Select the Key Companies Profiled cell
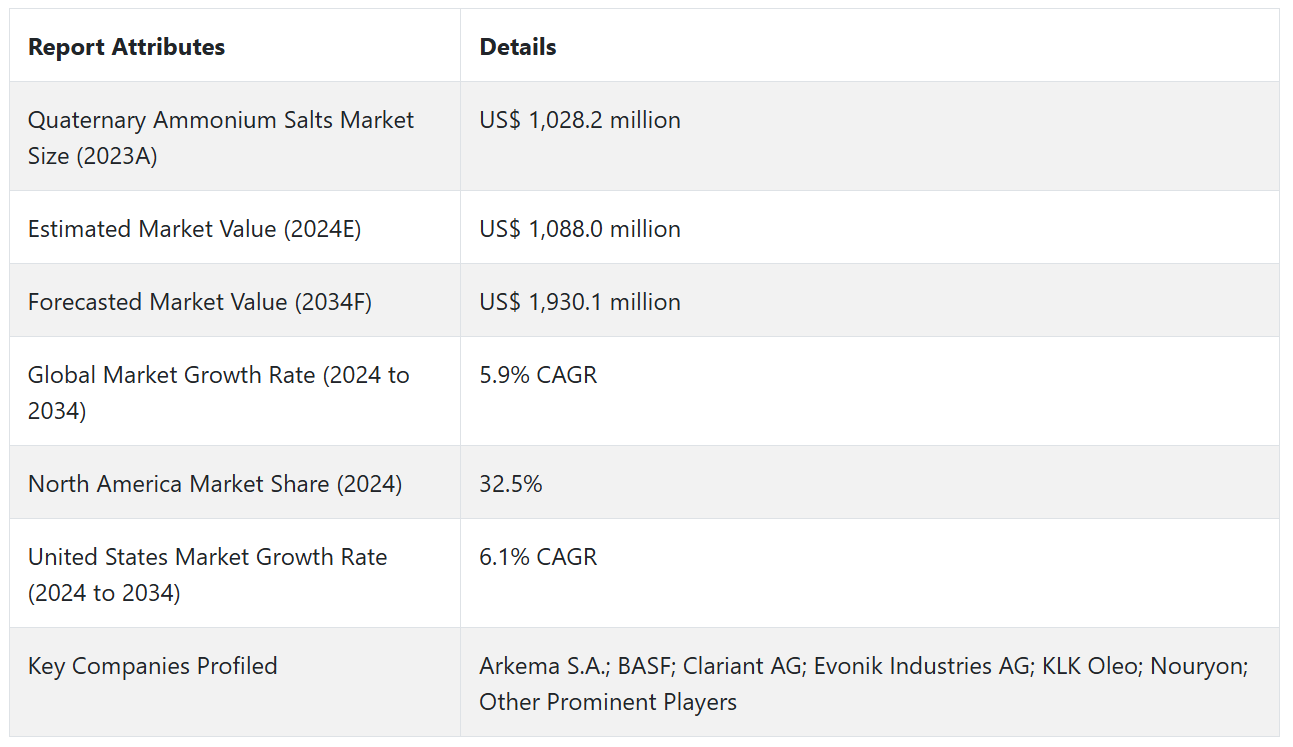The width and height of the screenshot is (1293, 747). pyautogui.click(x=152, y=666)
